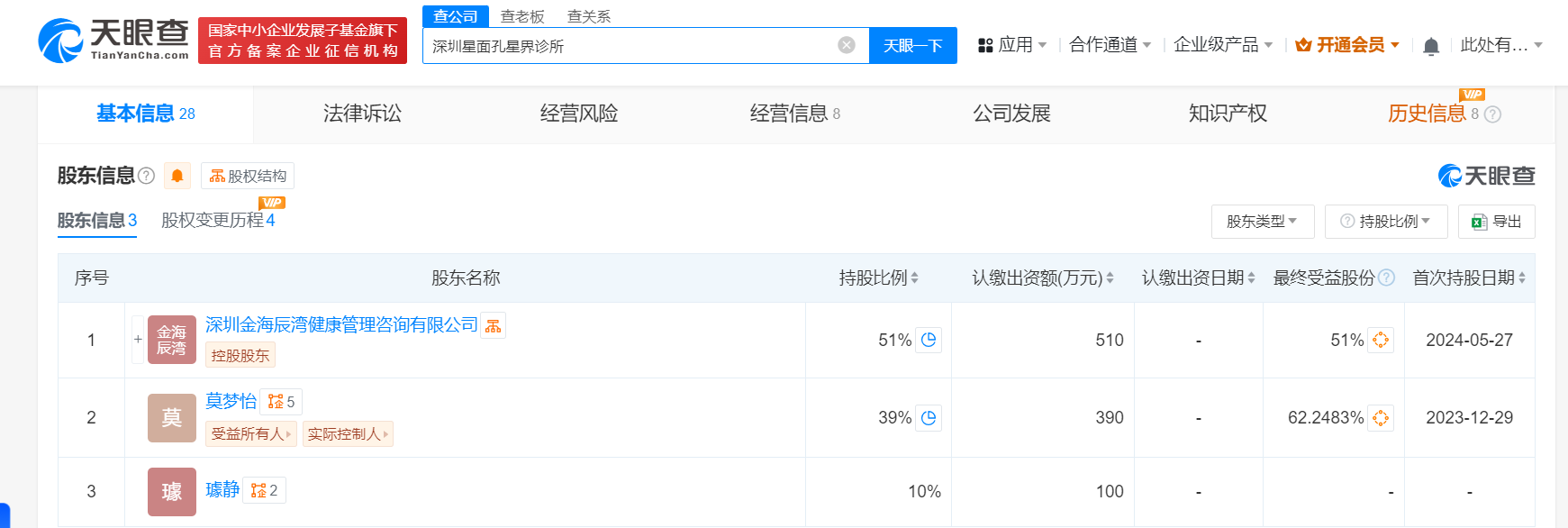Sort by 认缴出资额 column
The height and width of the screenshot is (528, 1568).
pyautogui.click(x=1110, y=278)
